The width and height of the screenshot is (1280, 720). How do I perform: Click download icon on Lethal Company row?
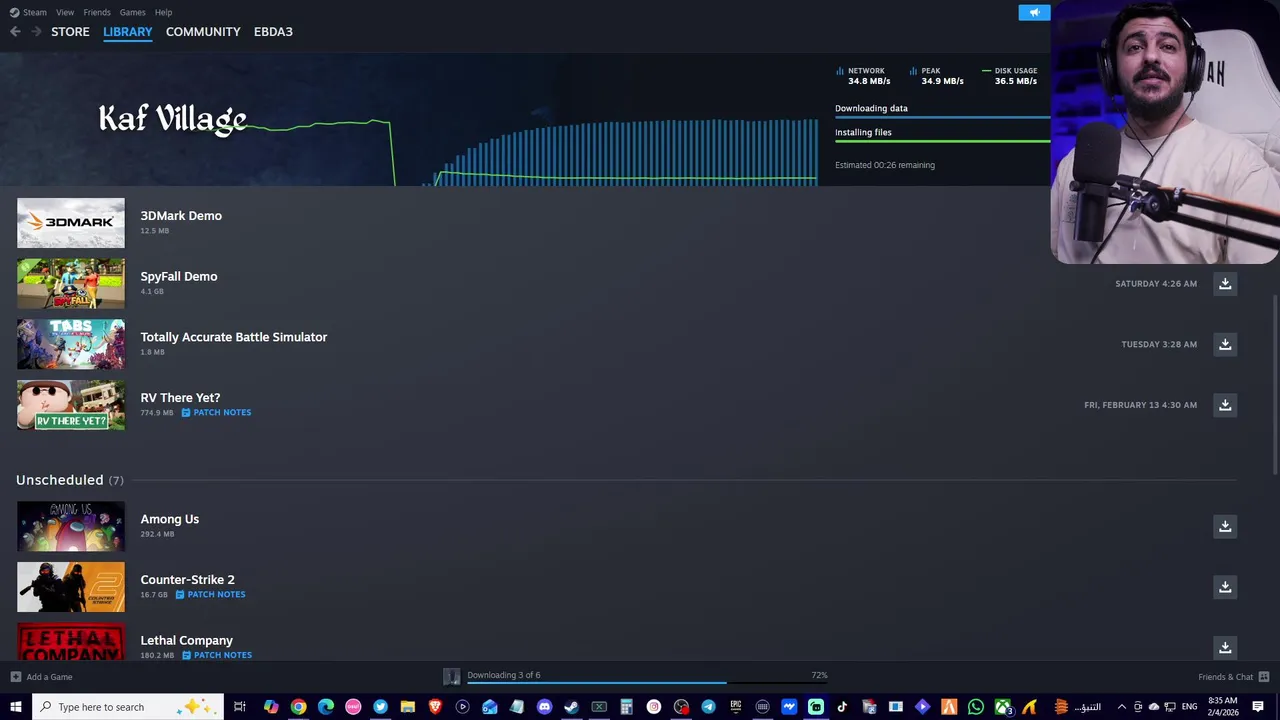pyautogui.click(x=1225, y=647)
